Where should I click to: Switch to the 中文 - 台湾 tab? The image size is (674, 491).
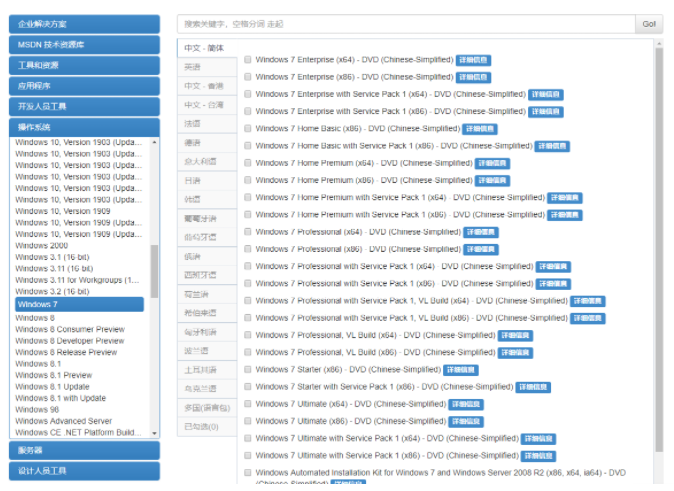click(x=207, y=105)
